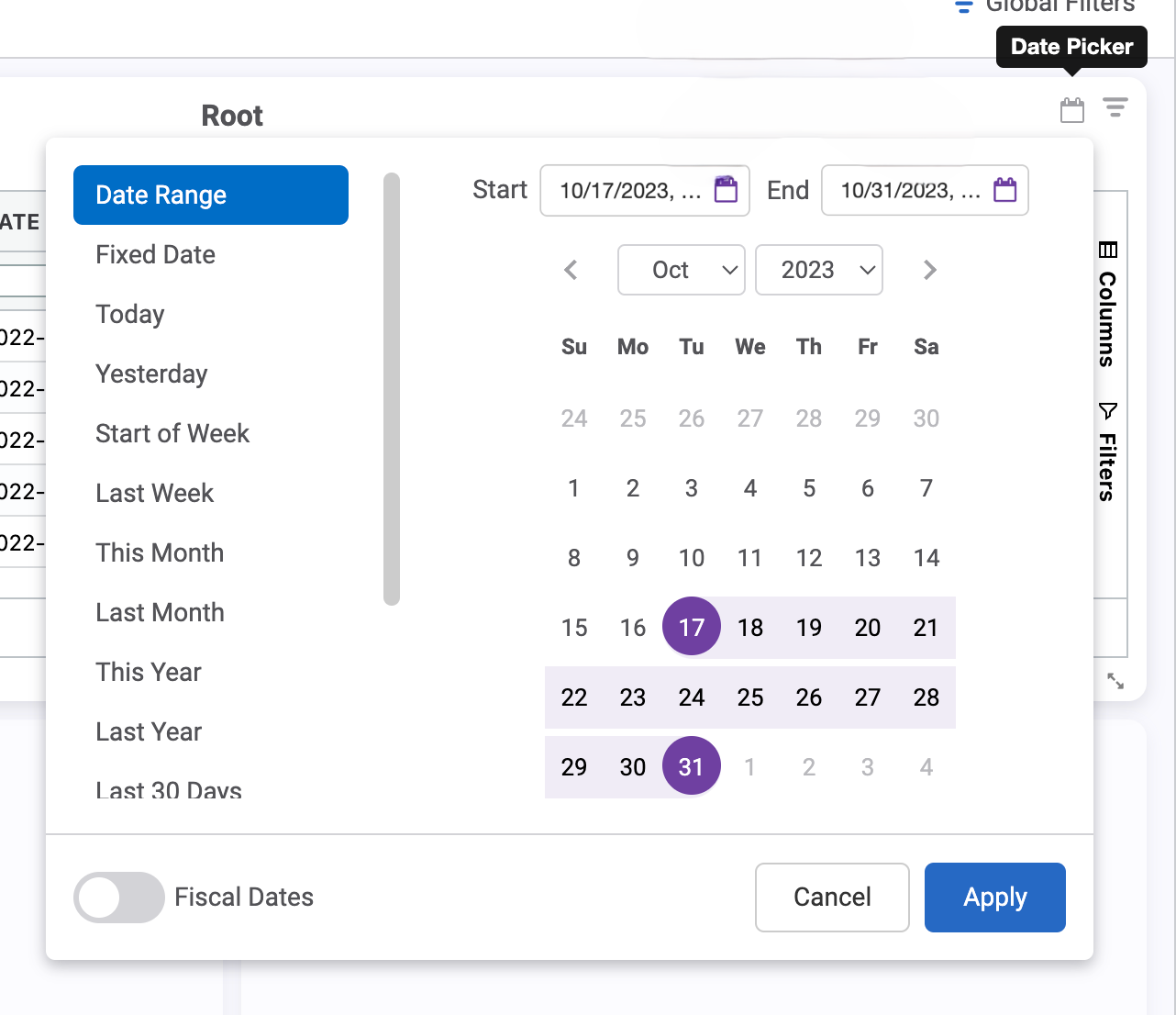
Task: Pick October 24 in the calendar
Action: [x=692, y=697]
